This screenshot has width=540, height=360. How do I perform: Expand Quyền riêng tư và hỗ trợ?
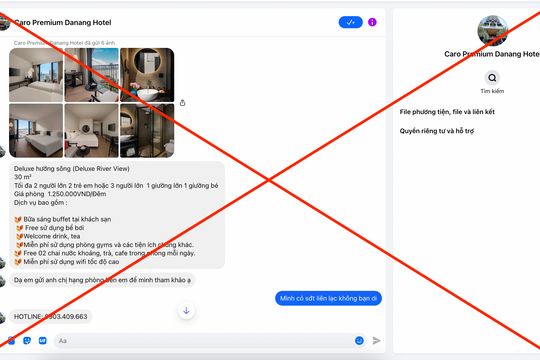(x=437, y=131)
